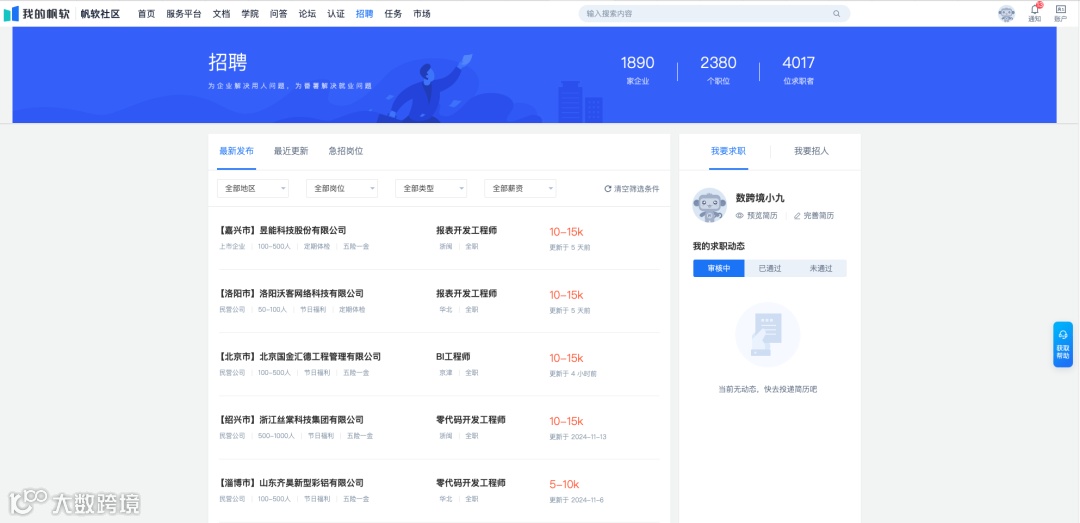Image resolution: width=1080 pixels, height=523 pixels.
Task: Switch to the 急招岗位 tab
Action: click(x=346, y=151)
